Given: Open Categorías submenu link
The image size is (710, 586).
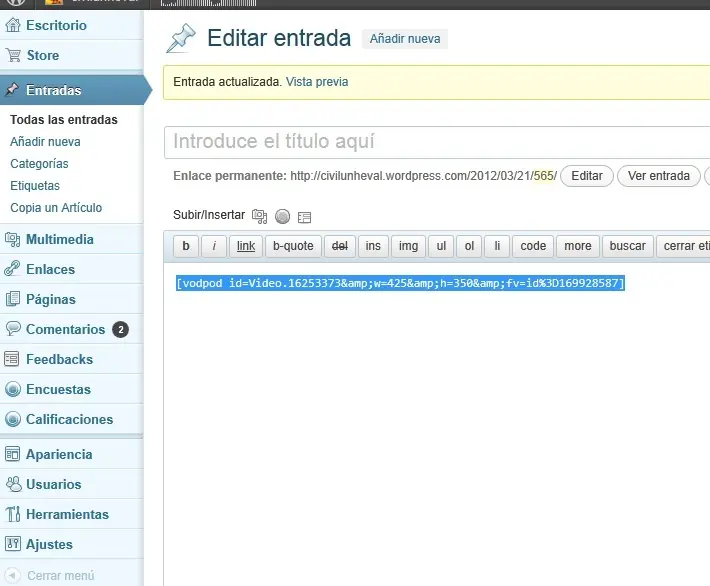Looking at the screenshot, I should click(x=39, y=163).
